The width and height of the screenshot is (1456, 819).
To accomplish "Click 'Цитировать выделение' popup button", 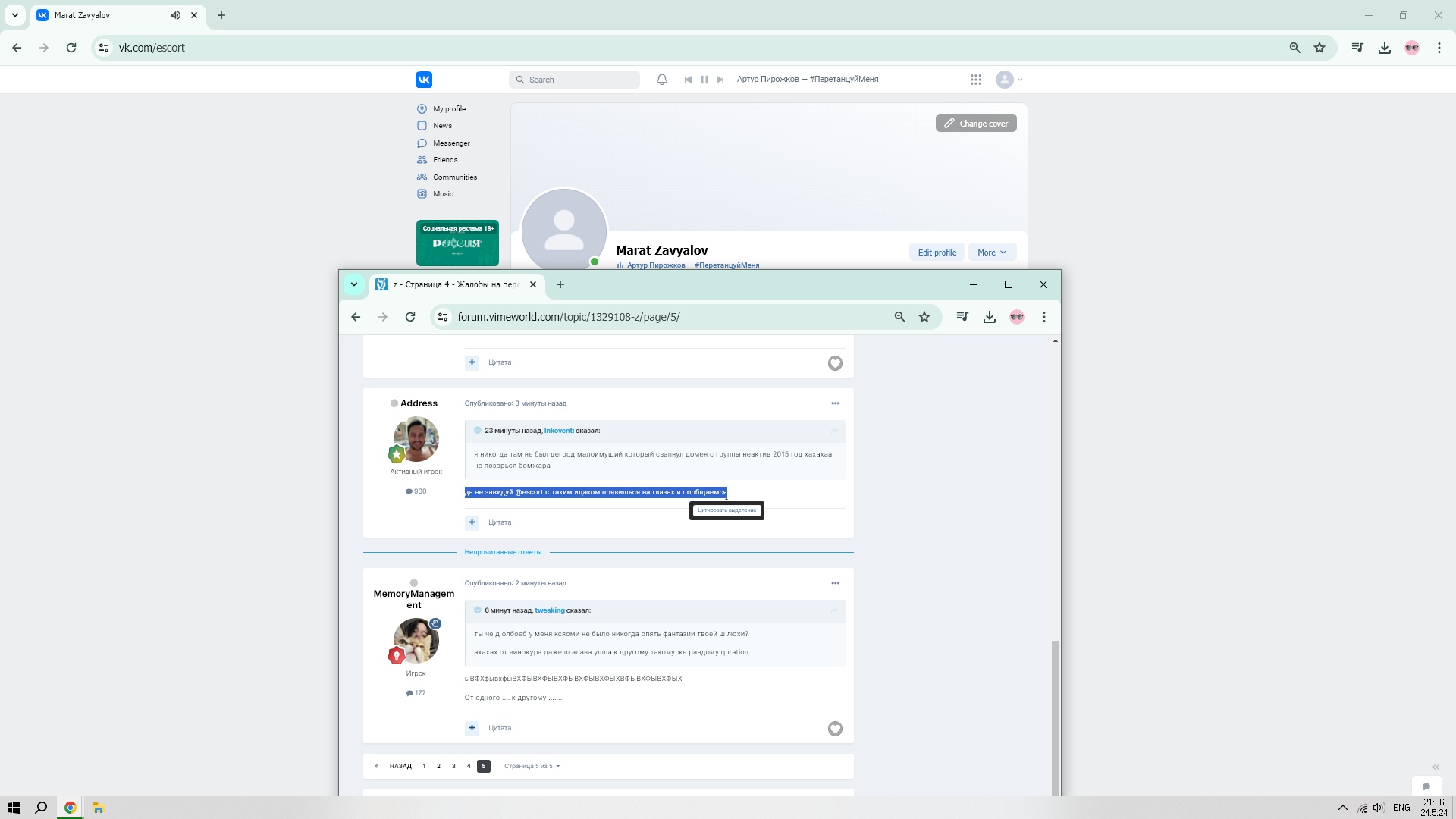I will point(726,510).
